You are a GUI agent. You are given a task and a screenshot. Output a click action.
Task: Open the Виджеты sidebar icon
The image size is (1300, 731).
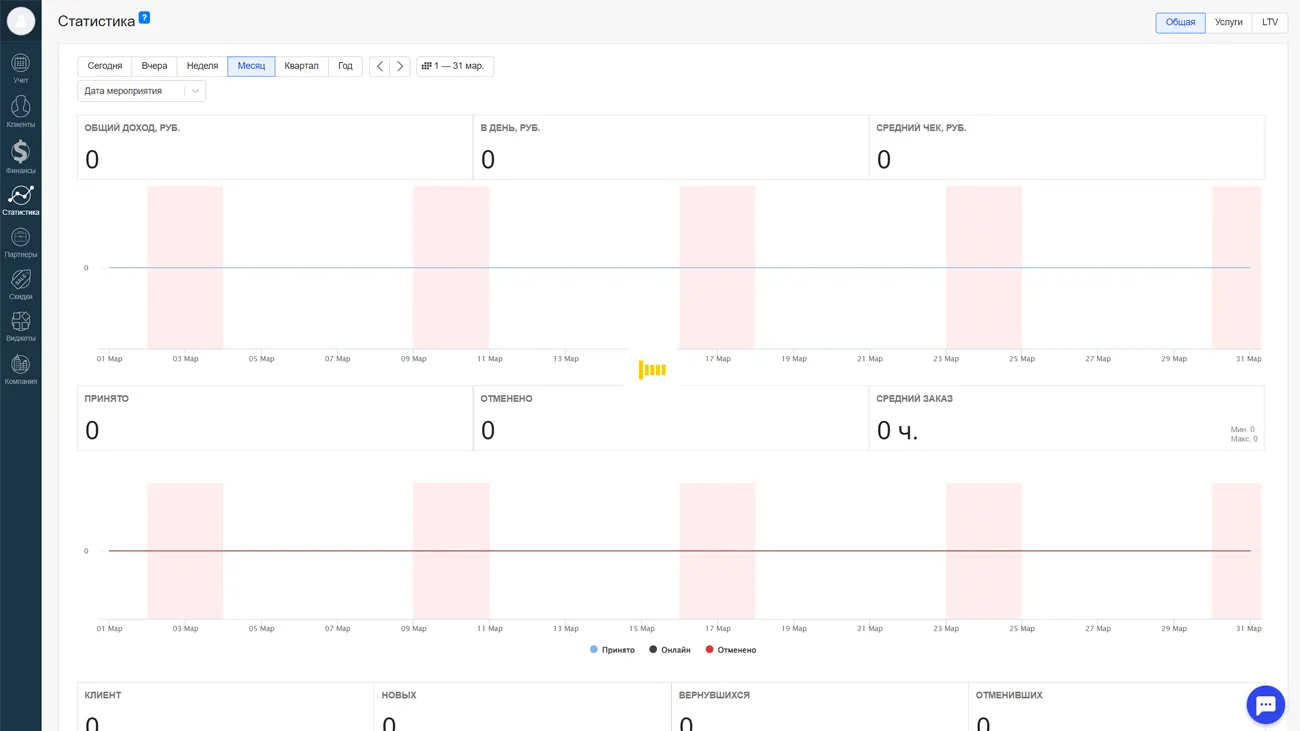click(20, 326)
